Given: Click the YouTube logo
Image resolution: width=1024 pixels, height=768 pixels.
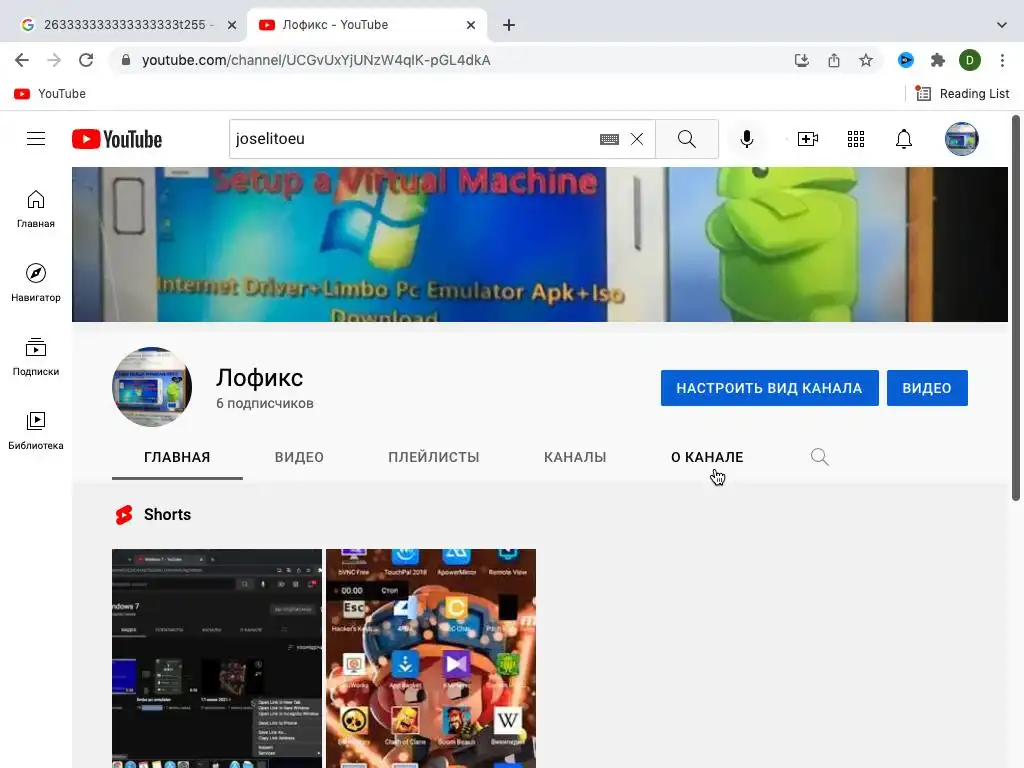Looking at the screenshot, I should (117, 139).
